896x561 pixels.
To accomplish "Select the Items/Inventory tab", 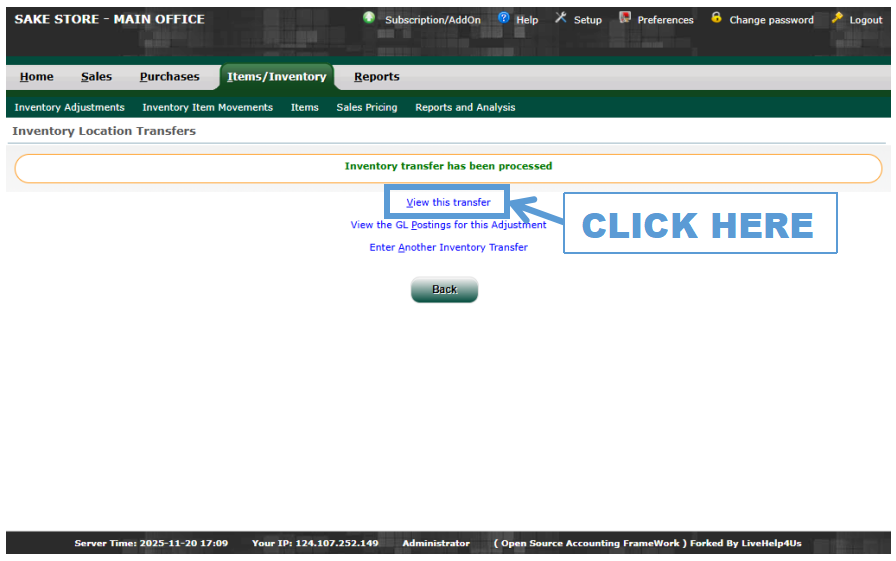I will [x=276, y=77].
